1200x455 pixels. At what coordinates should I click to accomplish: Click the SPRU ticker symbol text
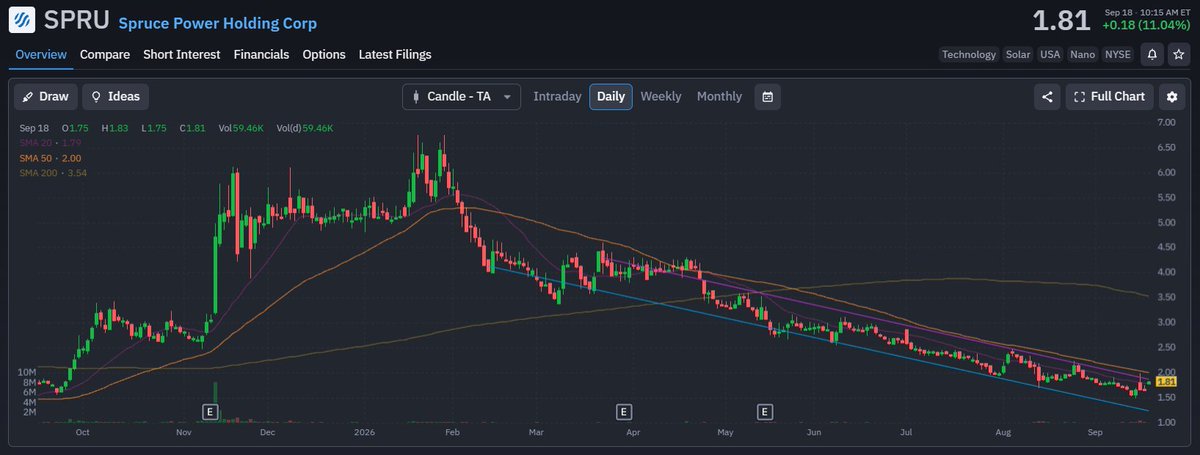click(78, 19)
